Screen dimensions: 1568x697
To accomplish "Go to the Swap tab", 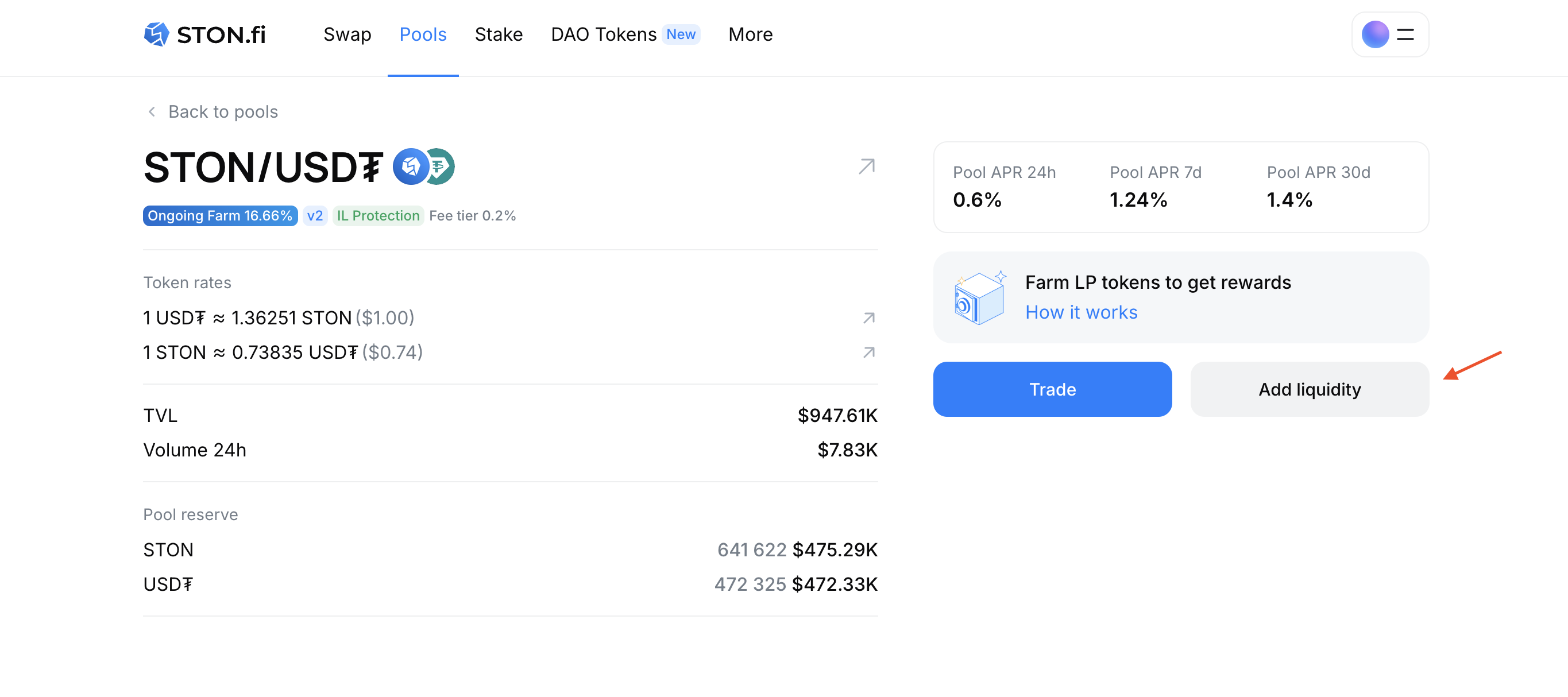I will [347, 34].
